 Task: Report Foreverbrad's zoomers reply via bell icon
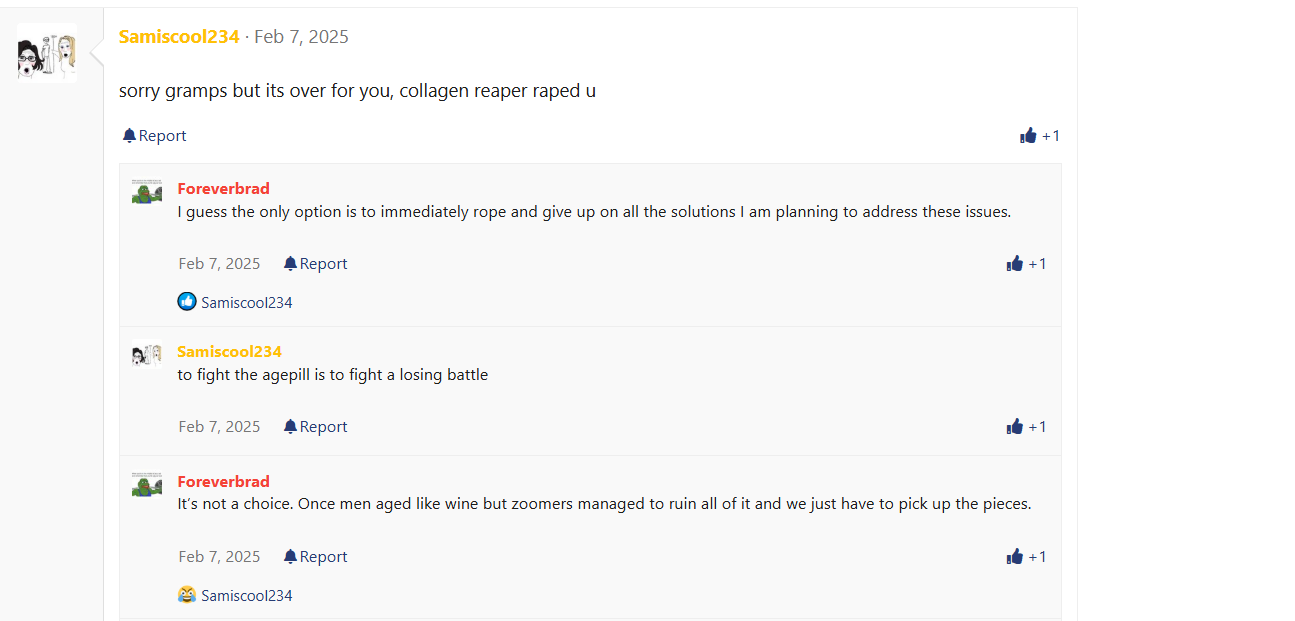coord(290,557)
